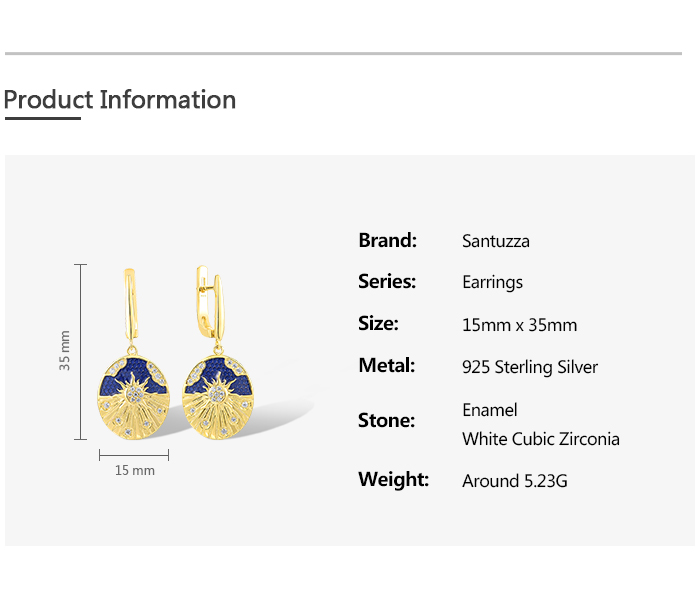Click the Weight: label

393,480
